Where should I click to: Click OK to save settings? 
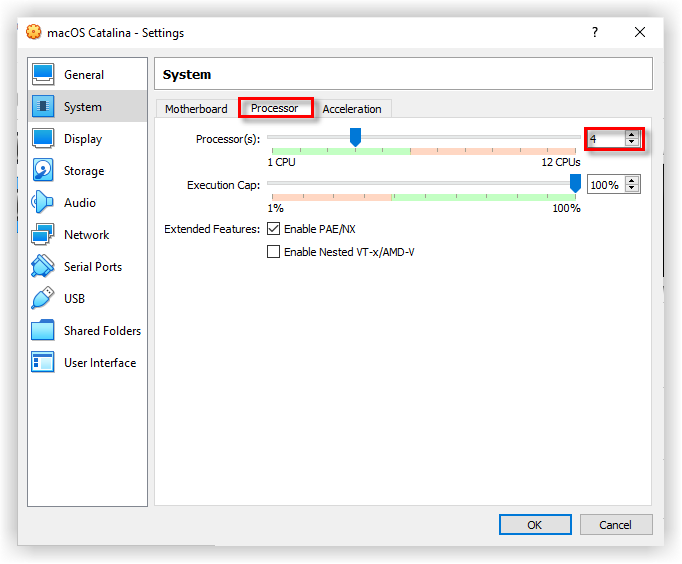(x=535, y=525)
